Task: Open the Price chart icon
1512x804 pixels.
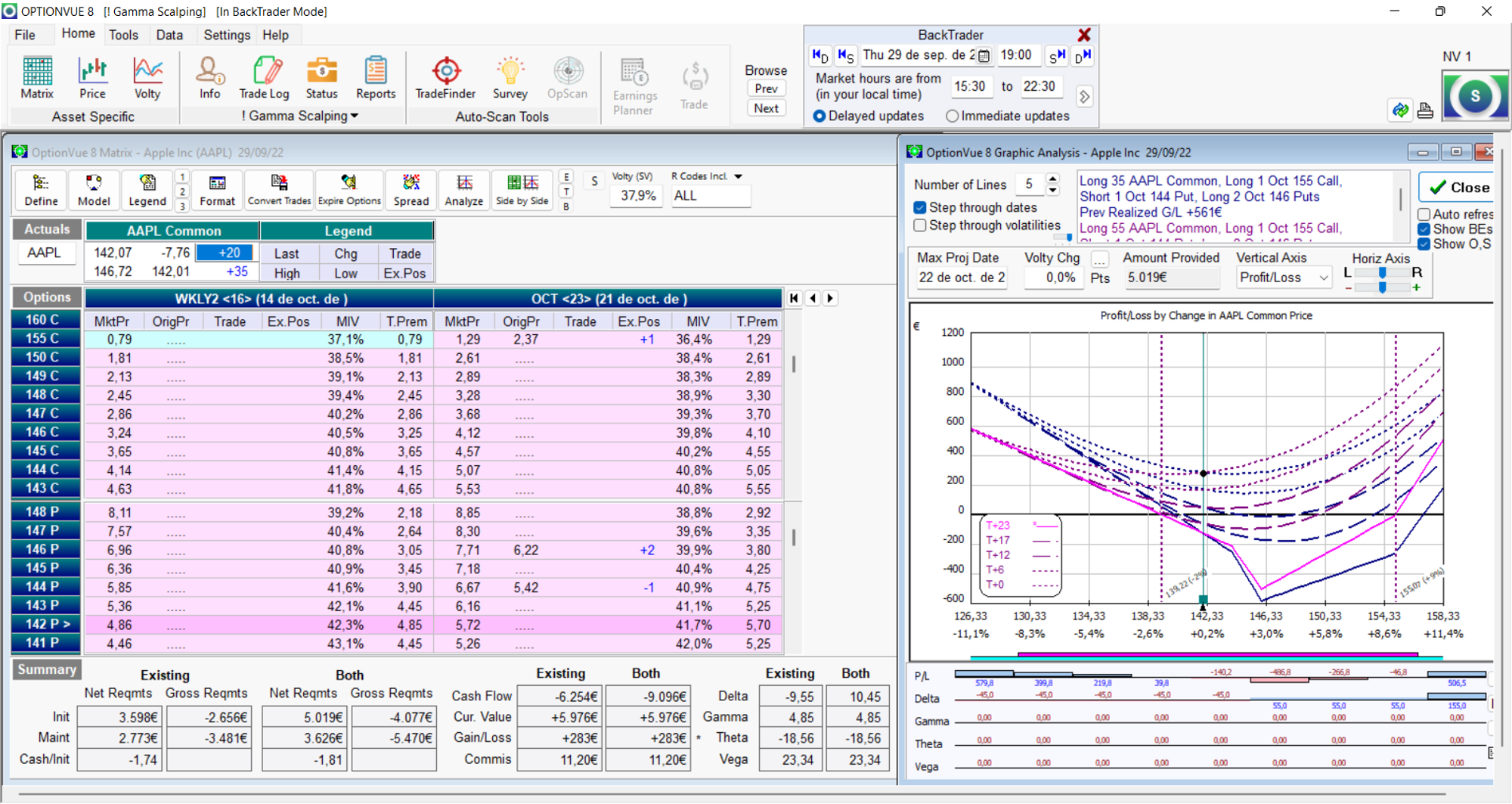Action: pos(92,78)
